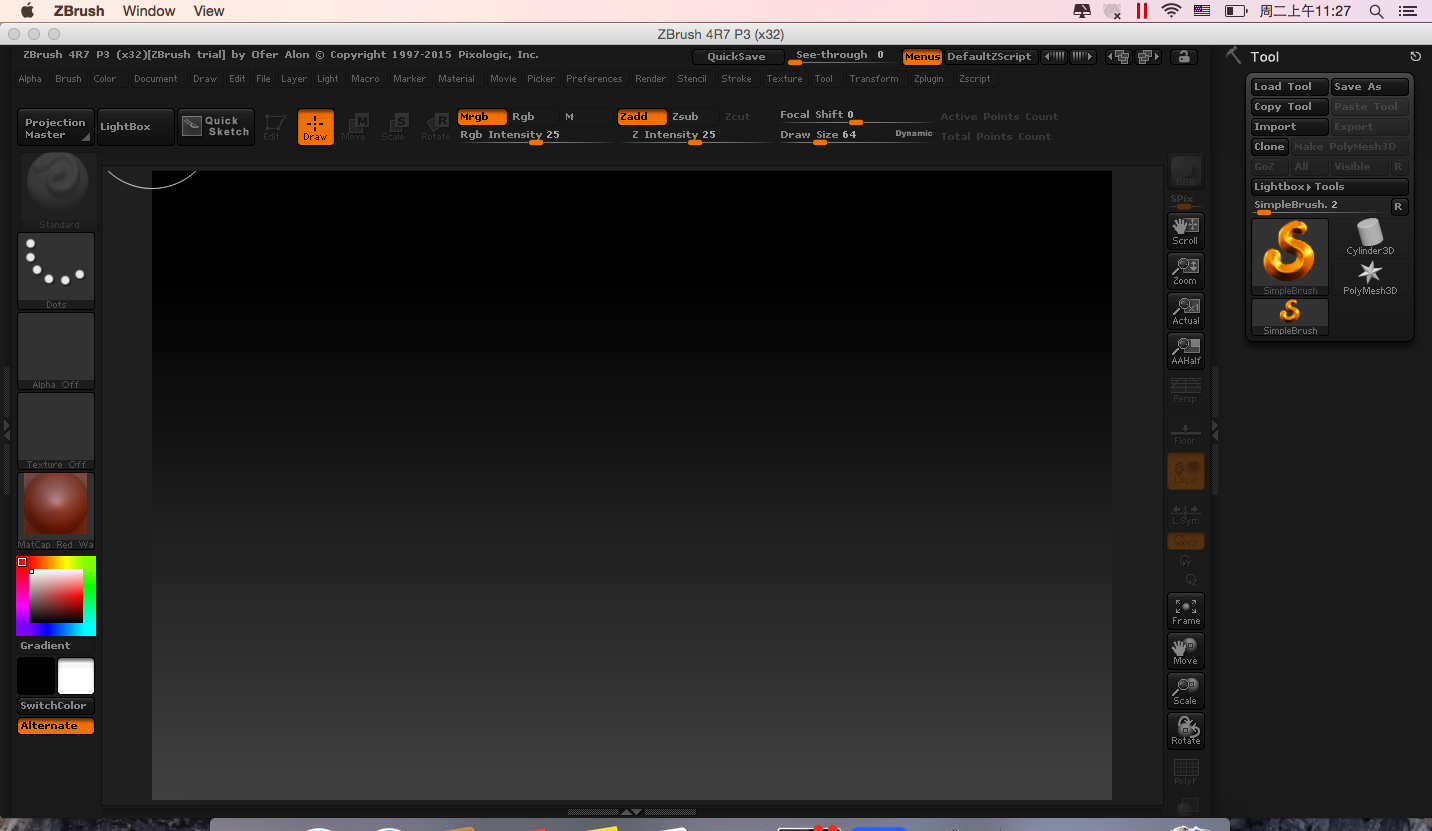Click the Tool palette hammer icon

[1233, 56]
